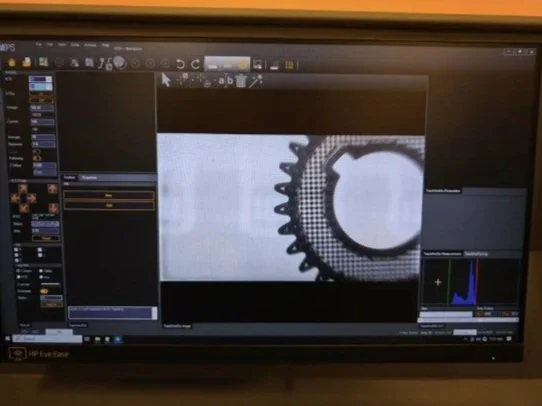Viewport: 542px width, 406px height.
Task: Click the upper arrow of the separate right-hand pair
Action: tap(53, 189)
